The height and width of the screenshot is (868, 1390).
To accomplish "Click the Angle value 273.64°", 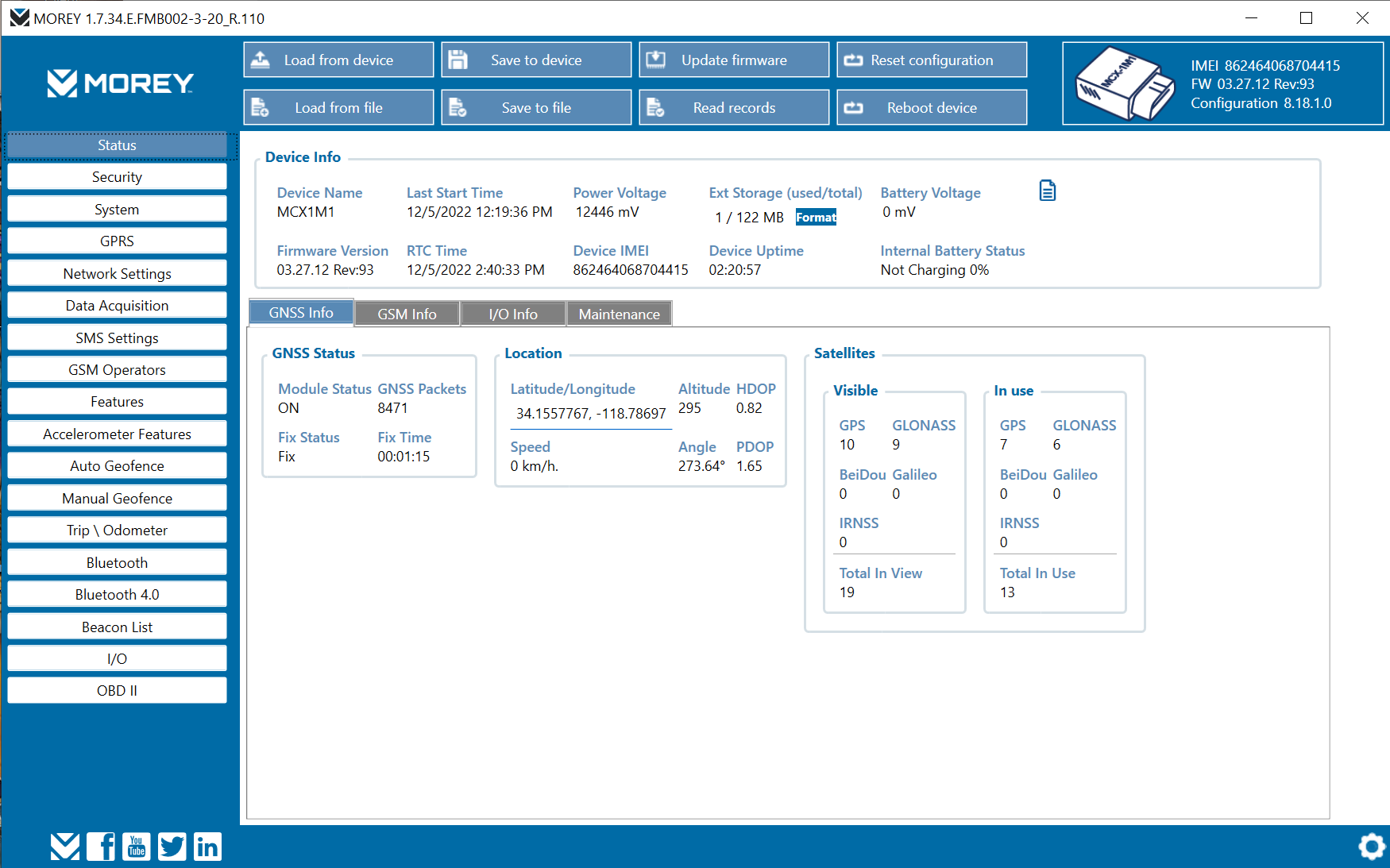I will click(x=701, y=466).
